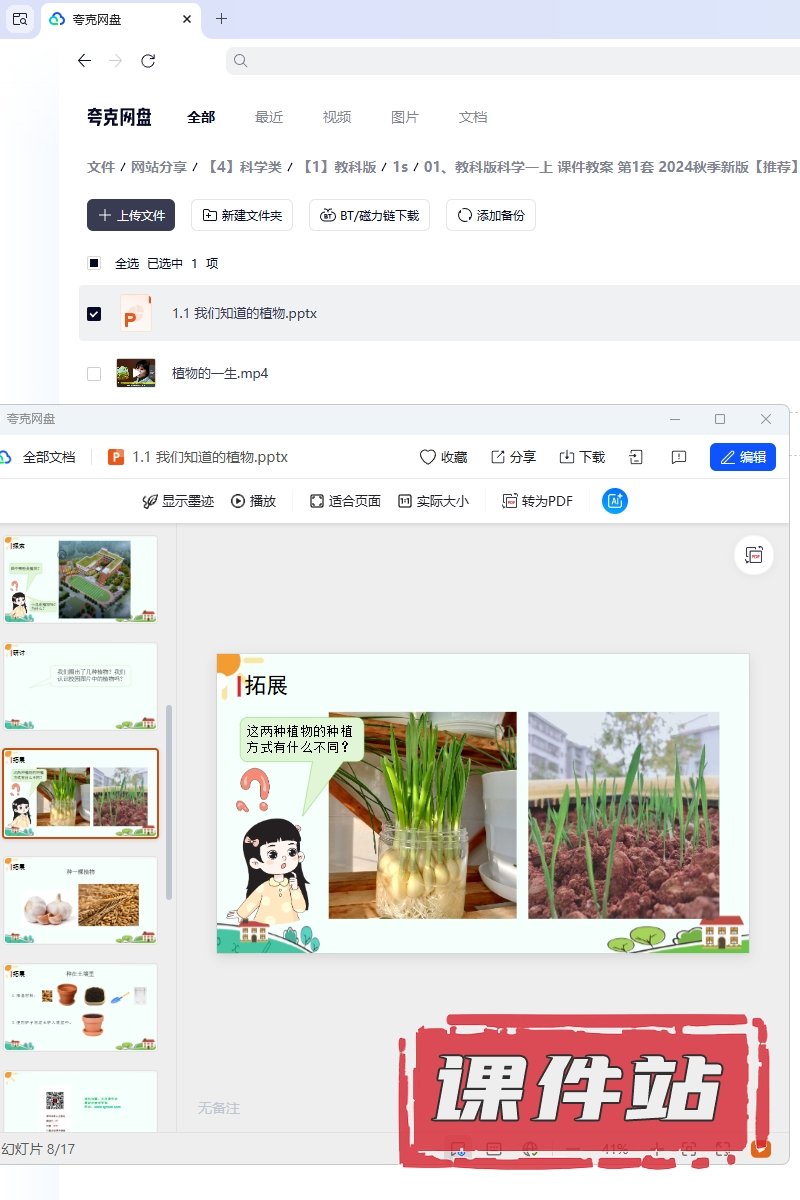Viewport: 800px width, 1200px height.
Task: Click 适合页面 fit page option
Action: [345, 501]
